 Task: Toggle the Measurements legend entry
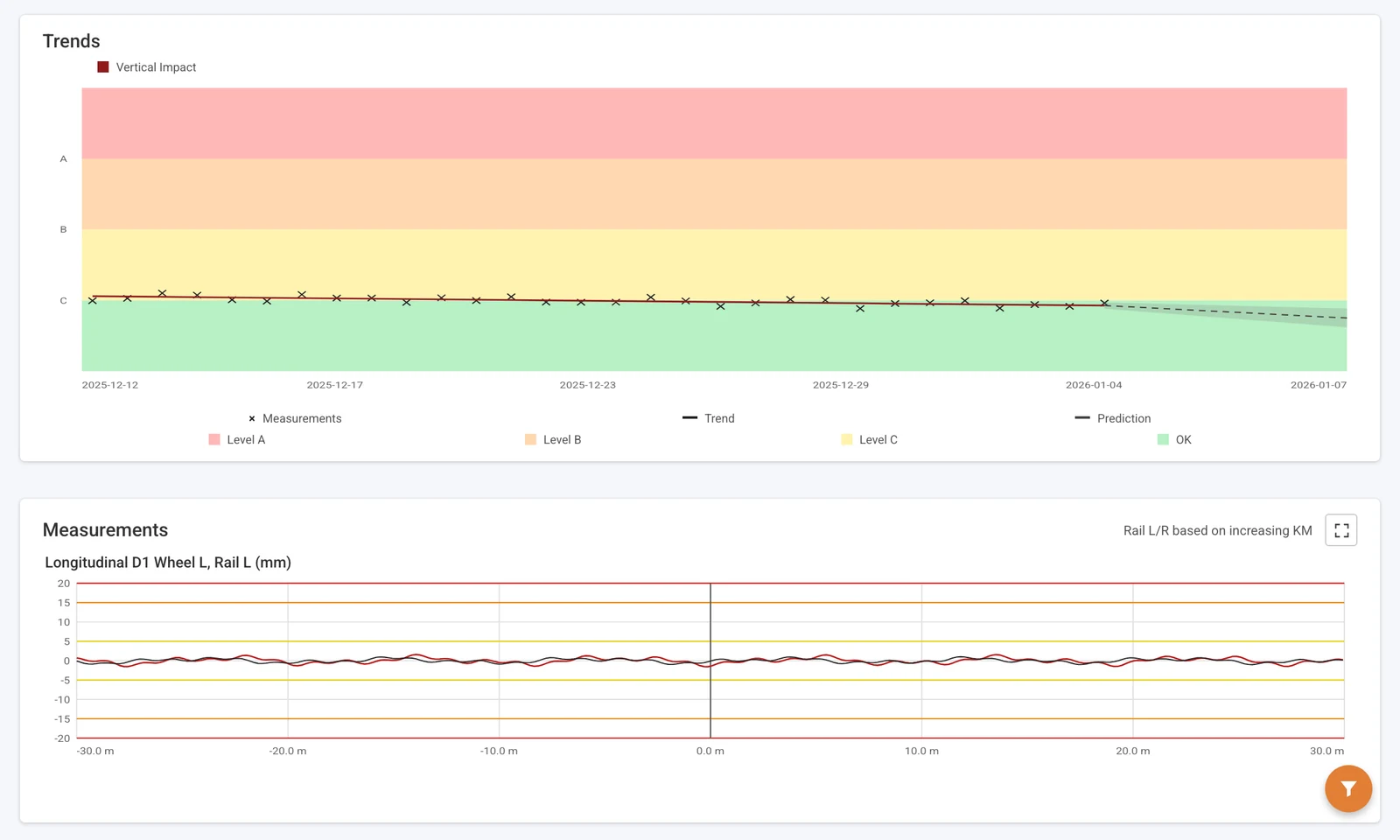tap(295, 418)
